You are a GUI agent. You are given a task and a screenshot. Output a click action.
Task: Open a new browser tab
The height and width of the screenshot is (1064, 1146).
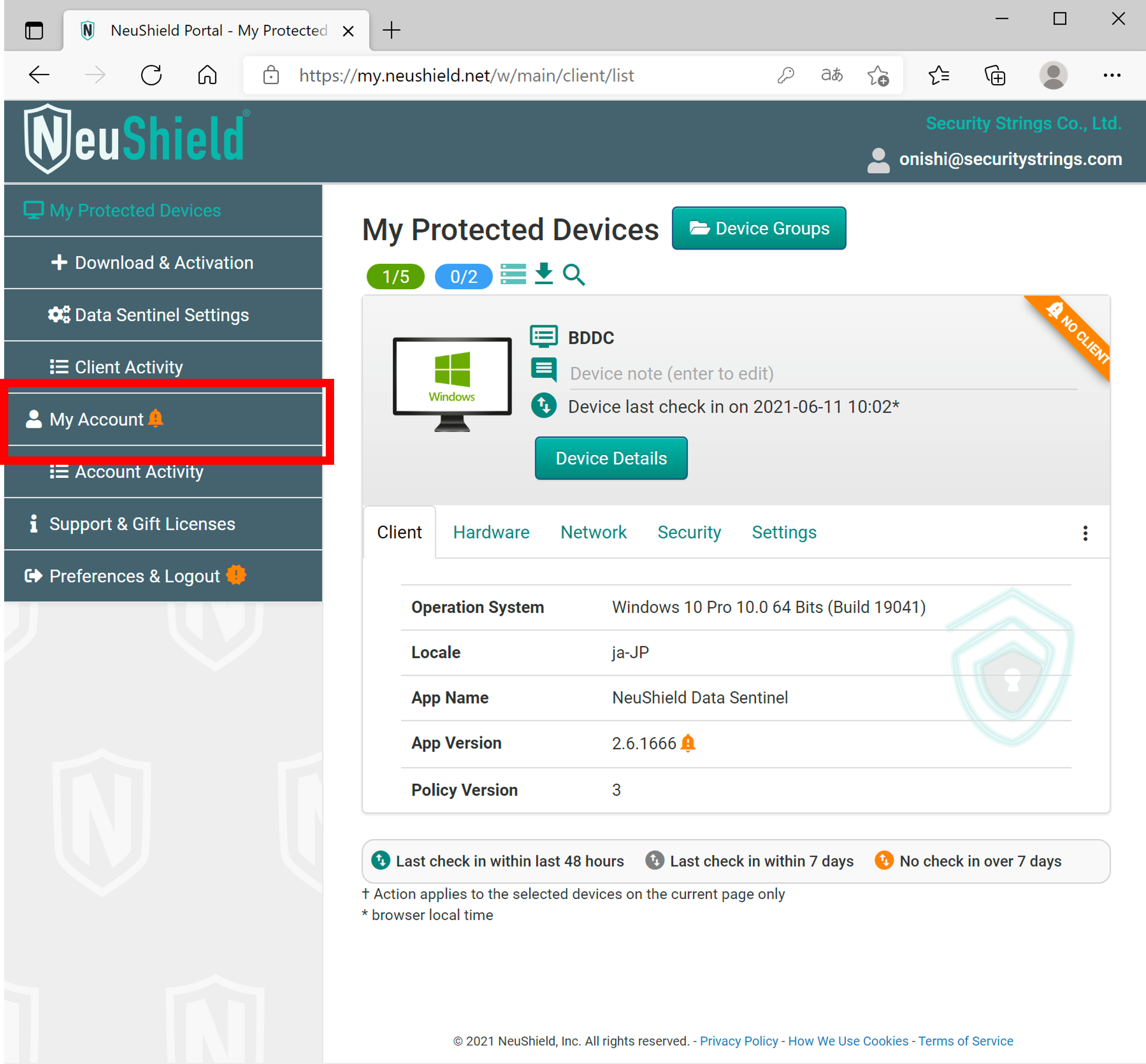click(391, 30)
